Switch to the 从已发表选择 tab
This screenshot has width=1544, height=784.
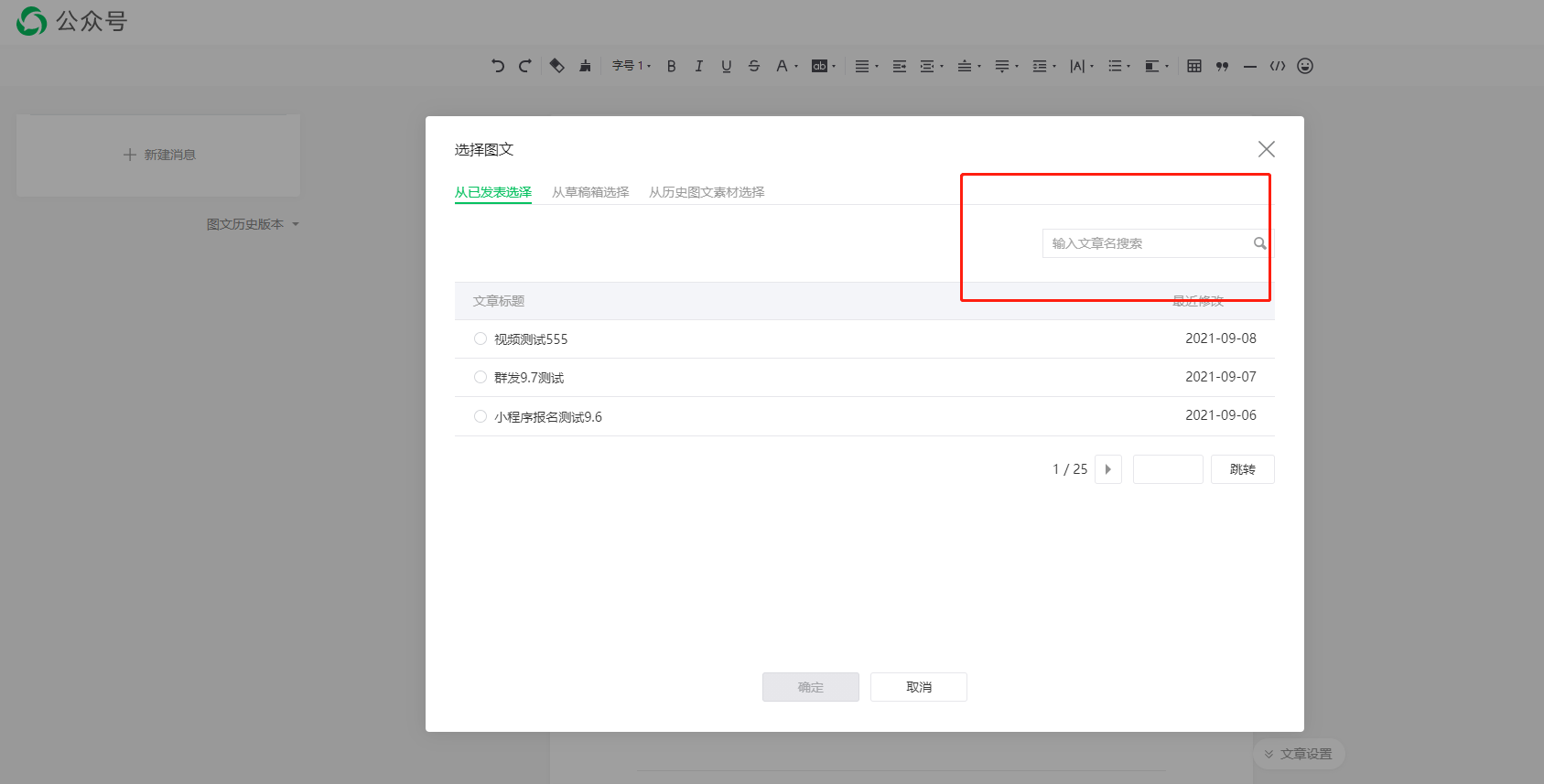coord(493,192)
